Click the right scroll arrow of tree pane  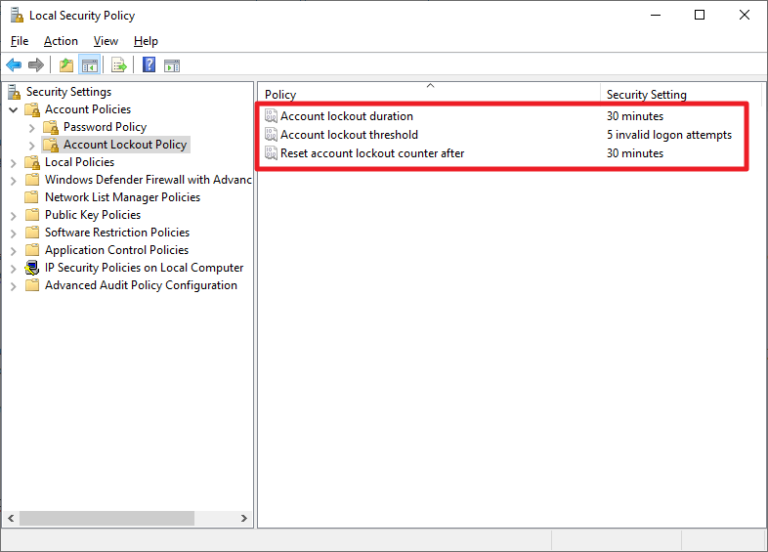244,518
